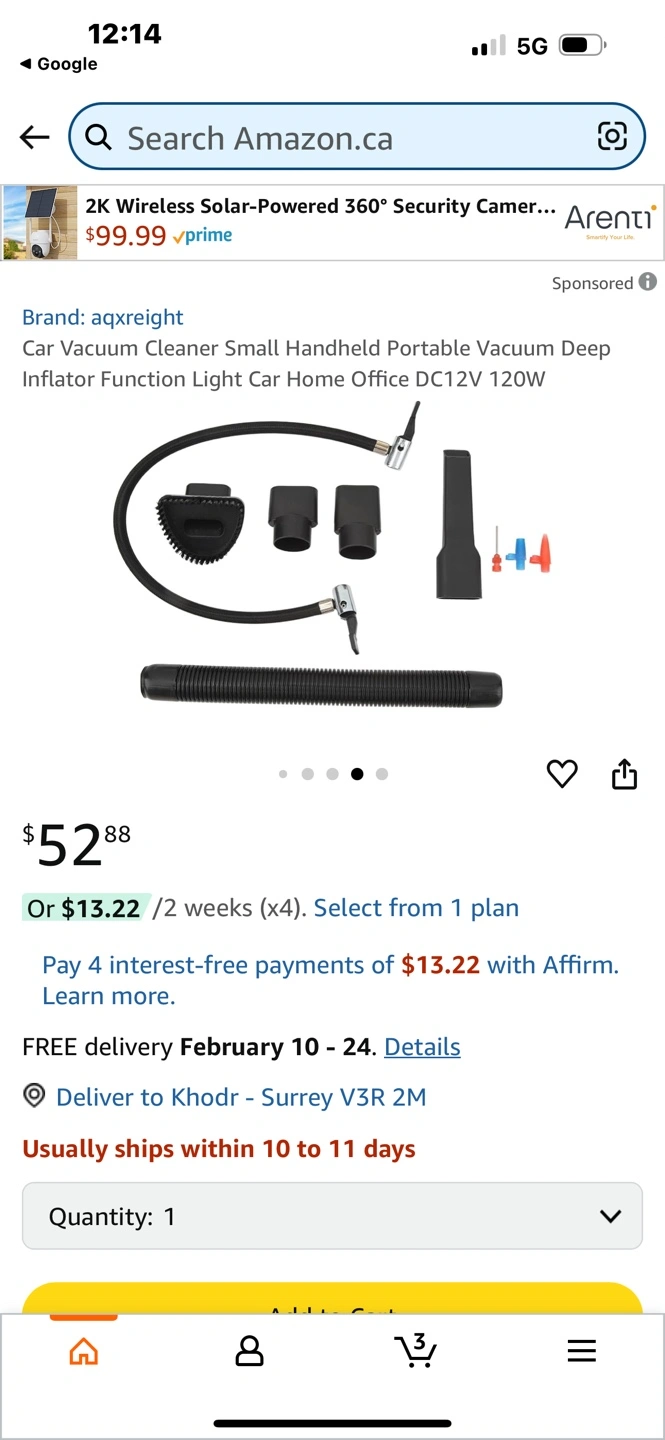
Task: Open Arenti security camera sponsored ad
Action: coord(332,222)
